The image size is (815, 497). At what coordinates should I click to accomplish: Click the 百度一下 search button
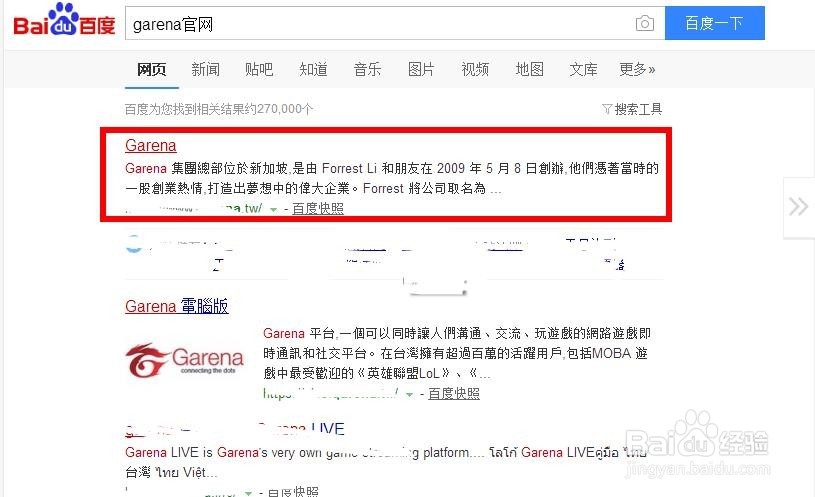715,23
